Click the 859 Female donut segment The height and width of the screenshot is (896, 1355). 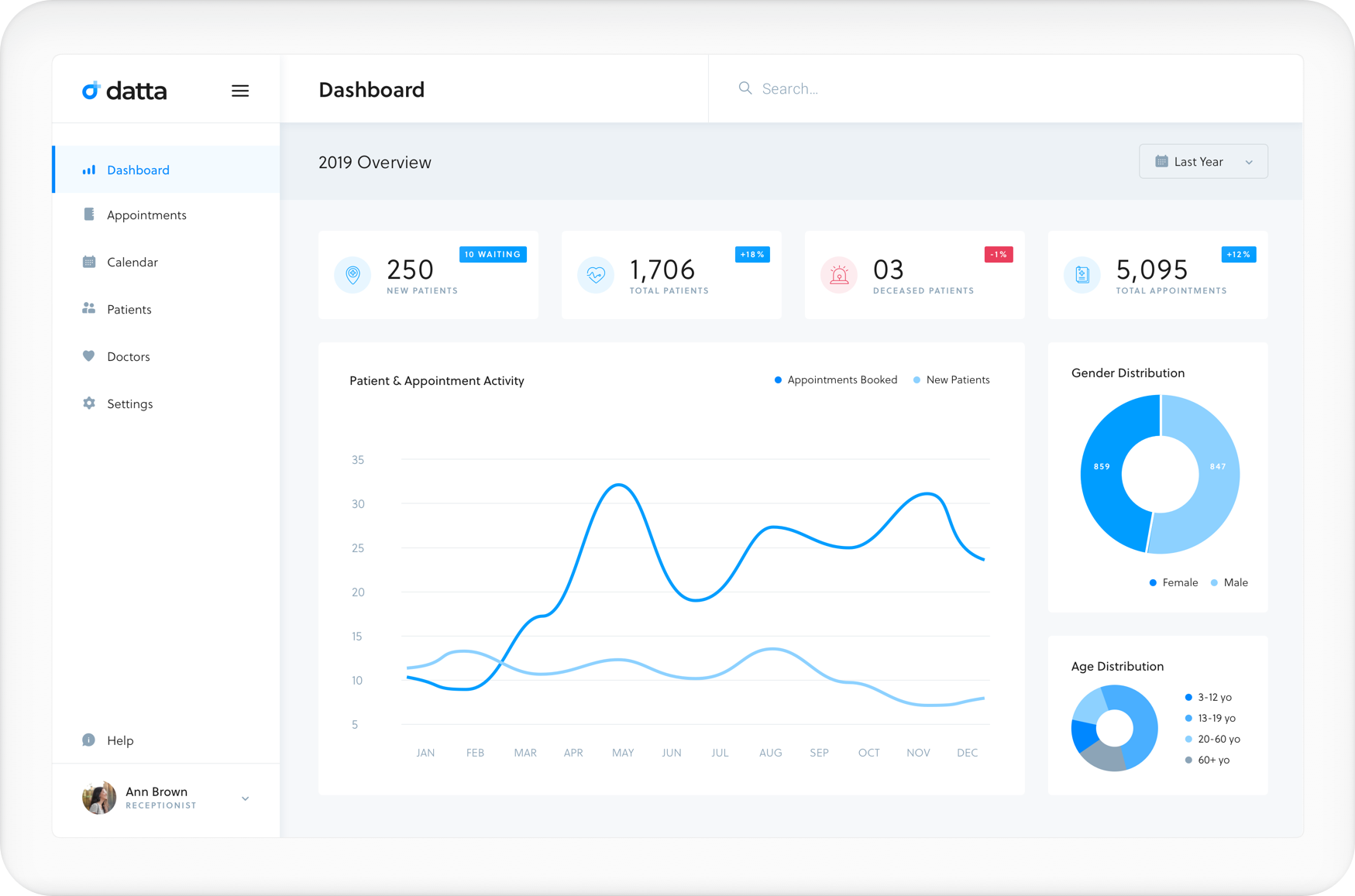1102,466
